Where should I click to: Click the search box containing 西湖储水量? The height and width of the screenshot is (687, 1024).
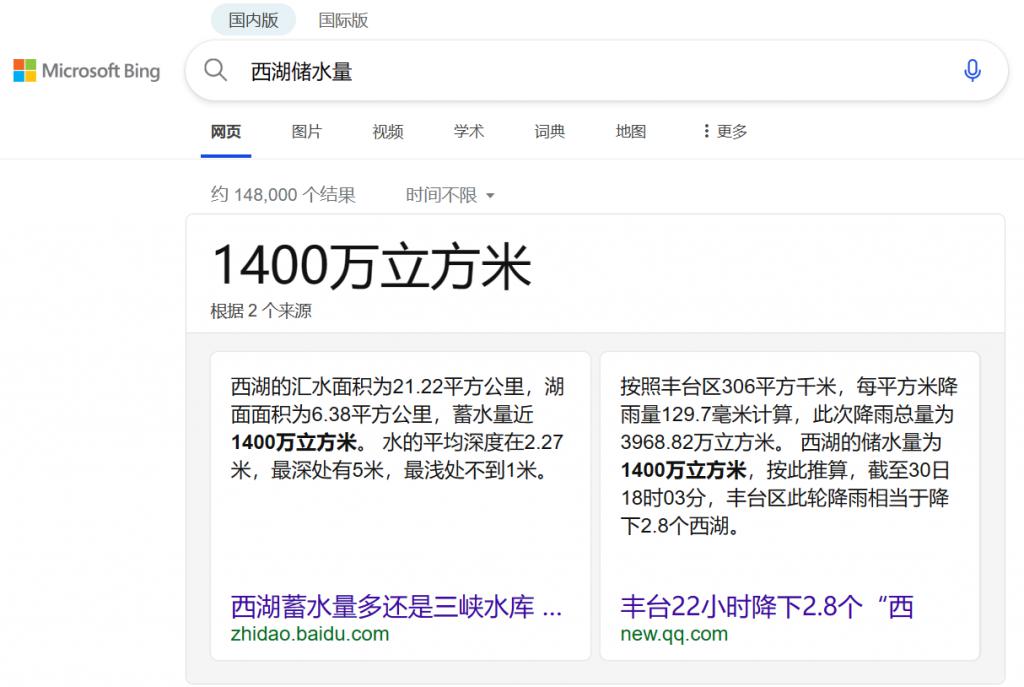[x=590, y=71]
